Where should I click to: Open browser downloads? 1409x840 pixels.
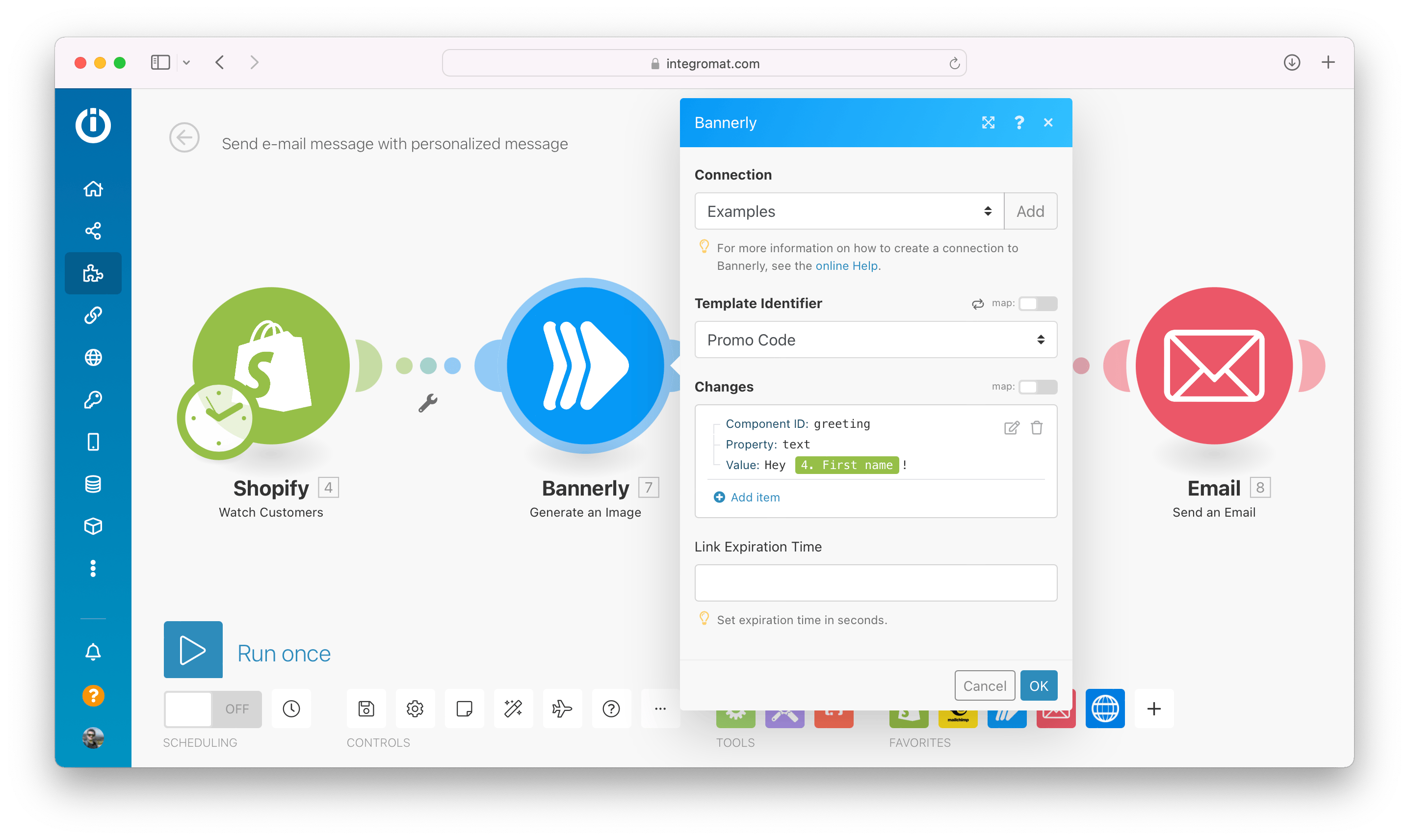(x=1291, y=62)
